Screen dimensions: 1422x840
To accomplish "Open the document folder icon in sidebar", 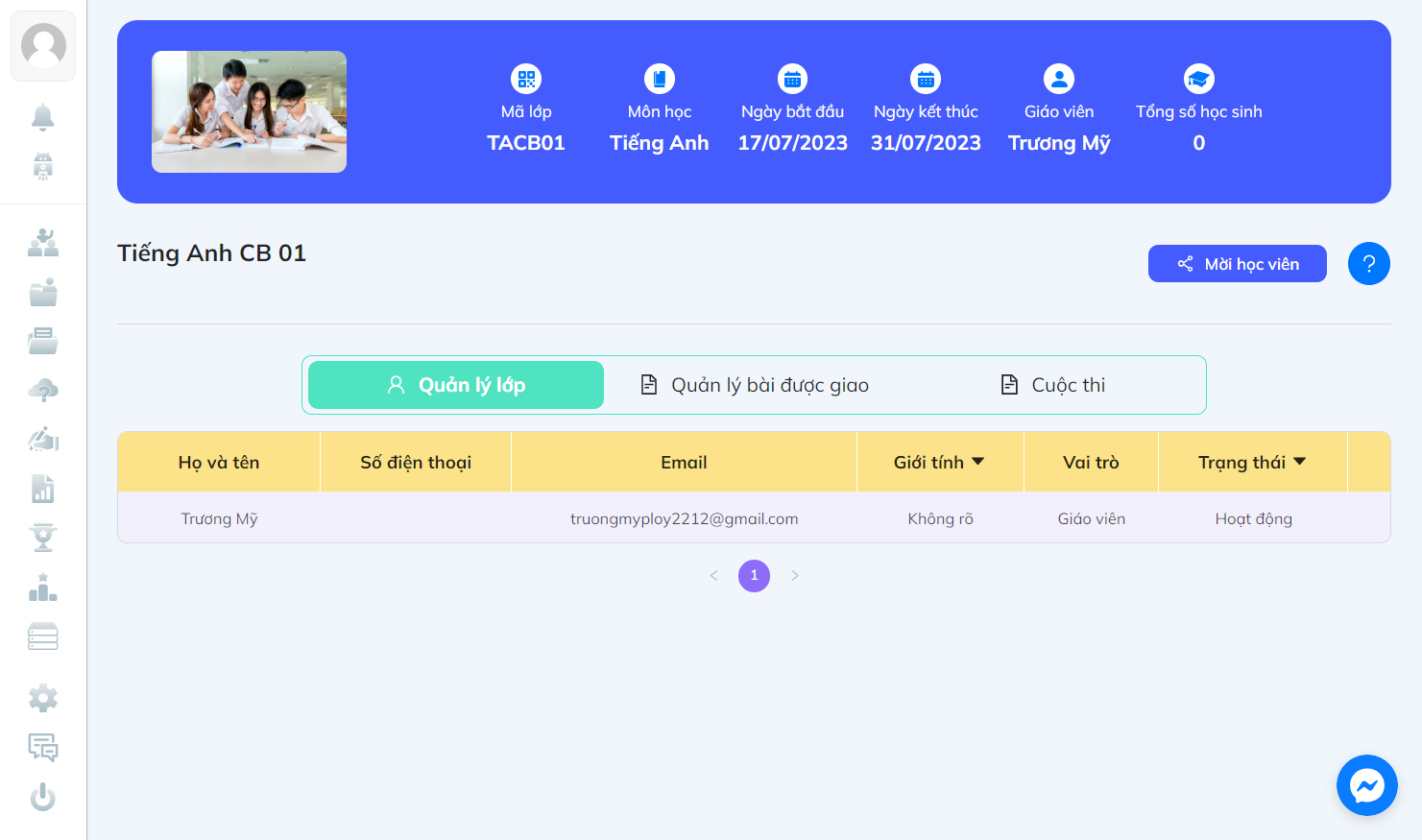I will click(x=43, y=341).
